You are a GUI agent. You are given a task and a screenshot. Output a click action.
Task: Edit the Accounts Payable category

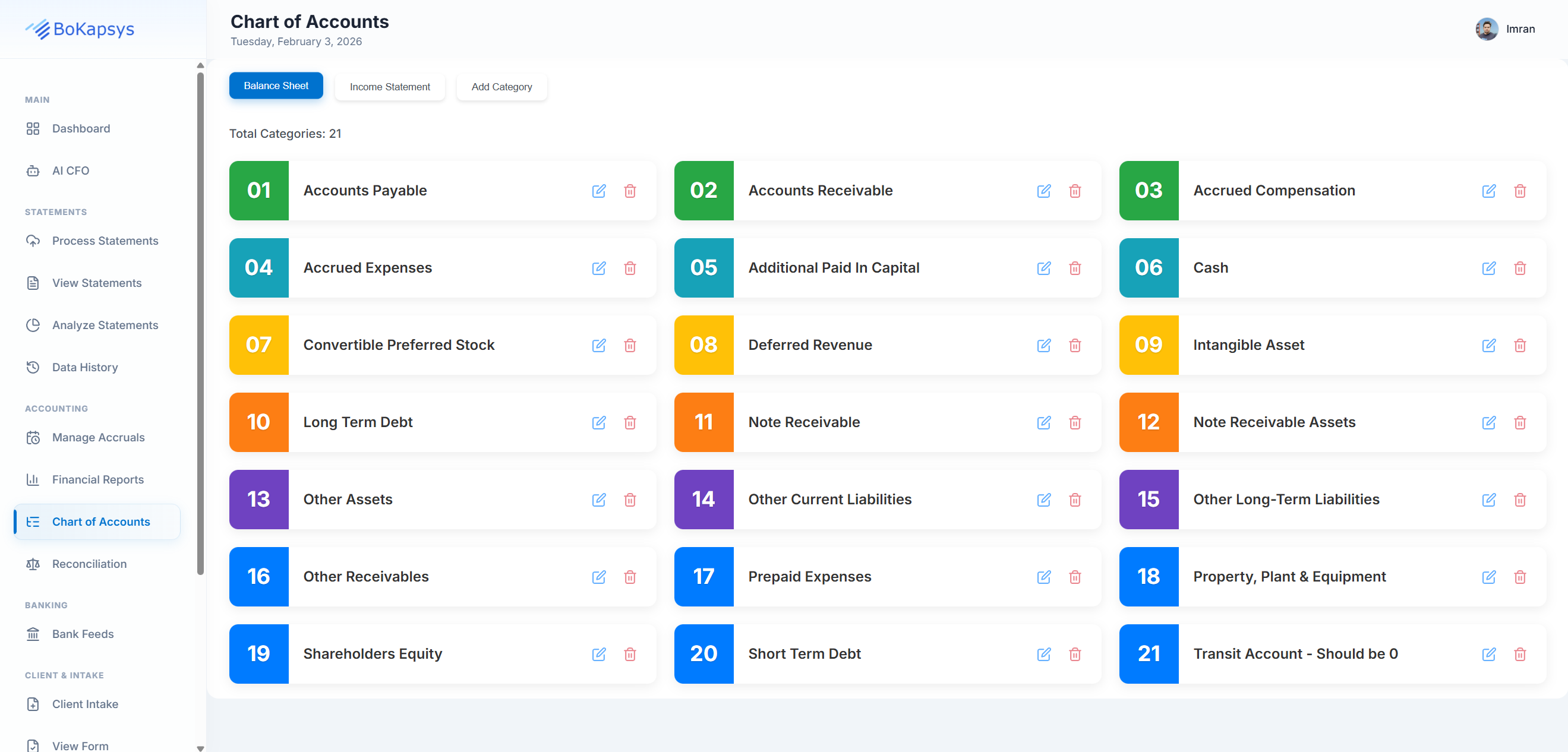coord(599,191)
